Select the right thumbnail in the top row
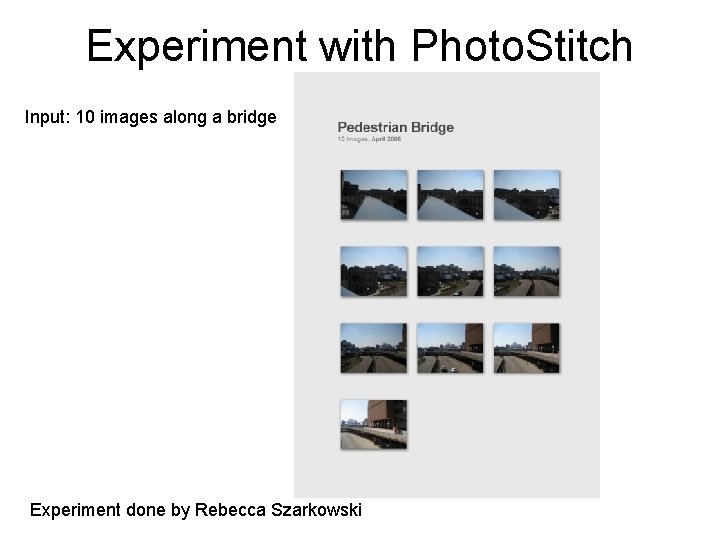Screen dimensions: 720x540 pos(527,195)
